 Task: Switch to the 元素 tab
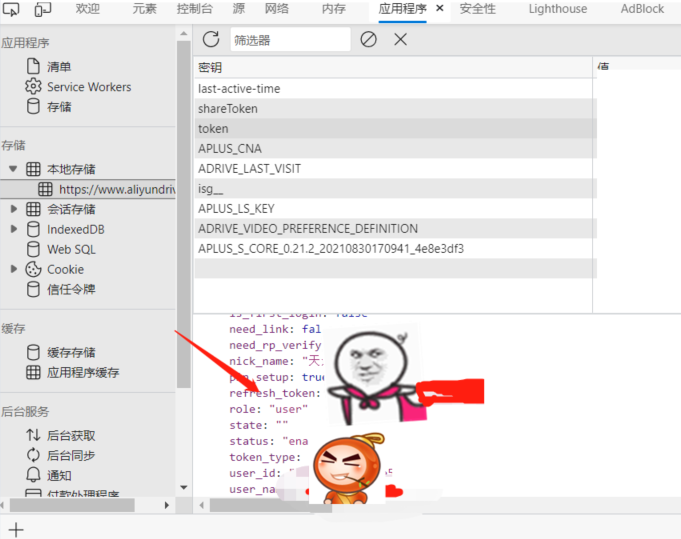(x=144, y=9)
